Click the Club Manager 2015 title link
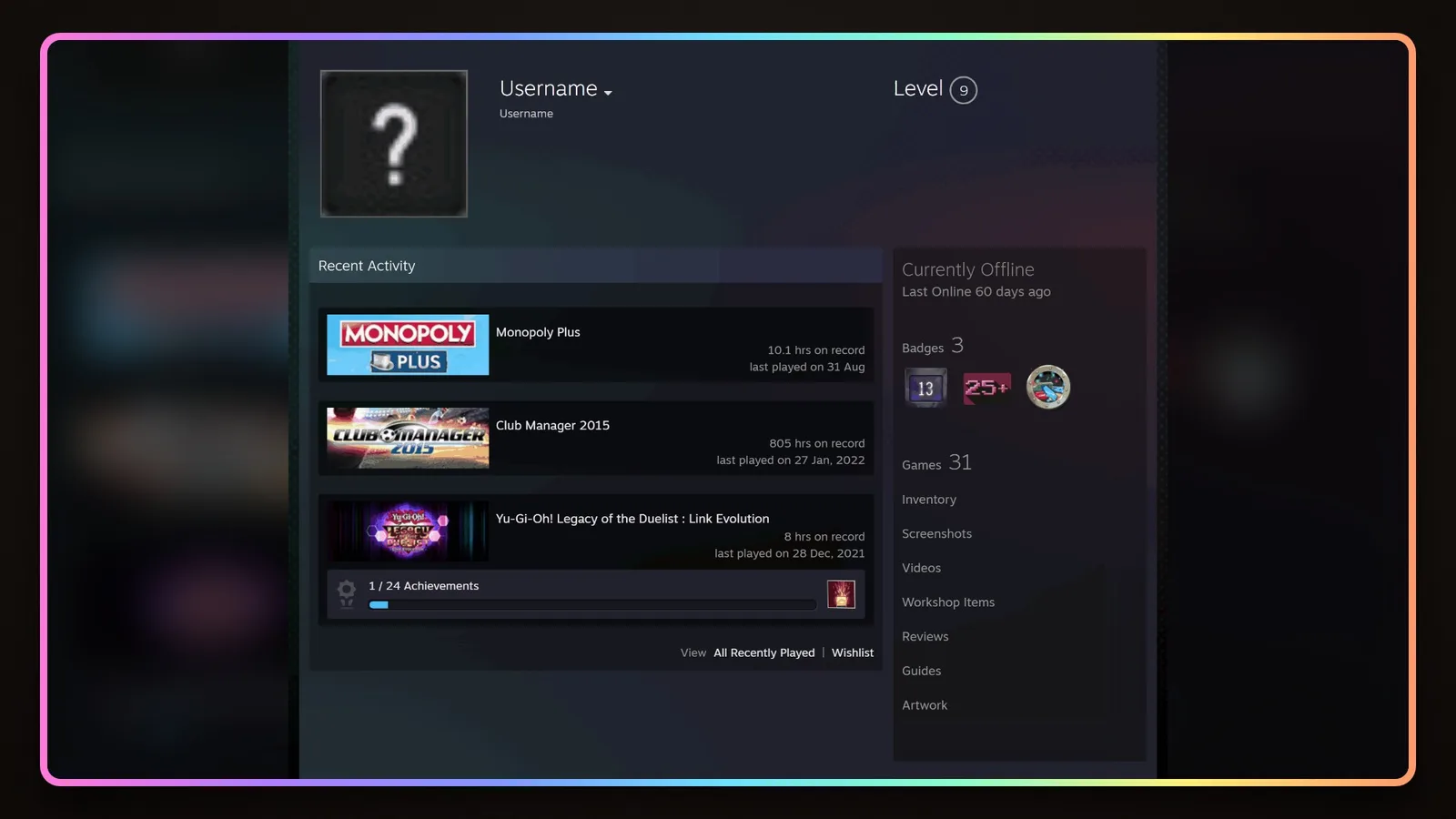 [x=552, y=425]
